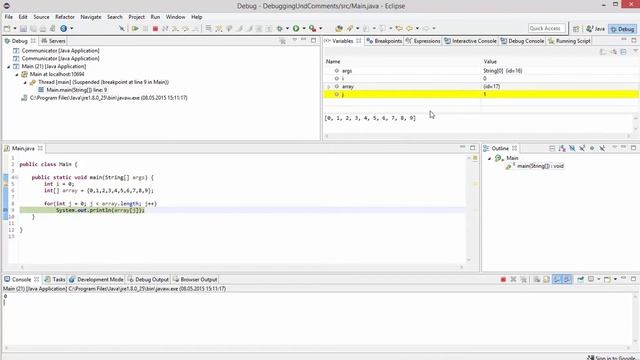
Task: Toggle Show Console When Standard Error Changes
Action: click(567, 280)
